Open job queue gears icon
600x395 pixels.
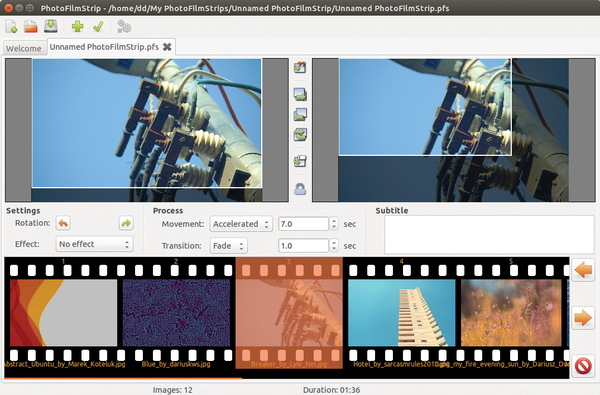point(124,26)
